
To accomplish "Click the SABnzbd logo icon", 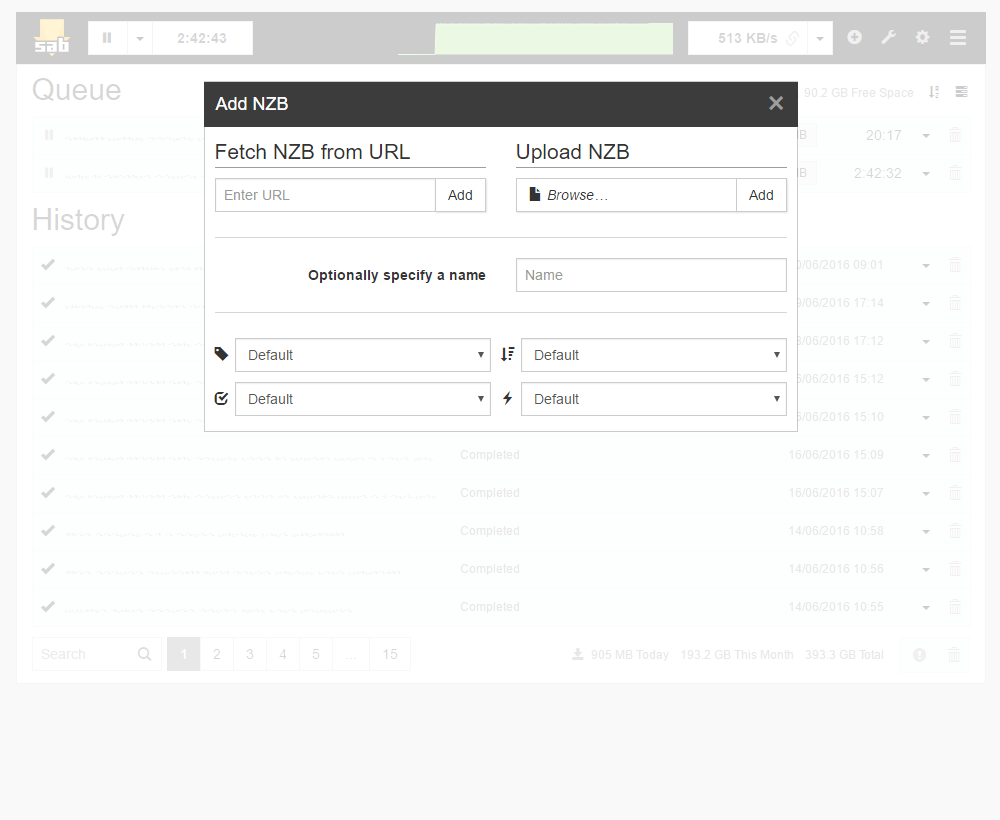I will pos(51,37).
